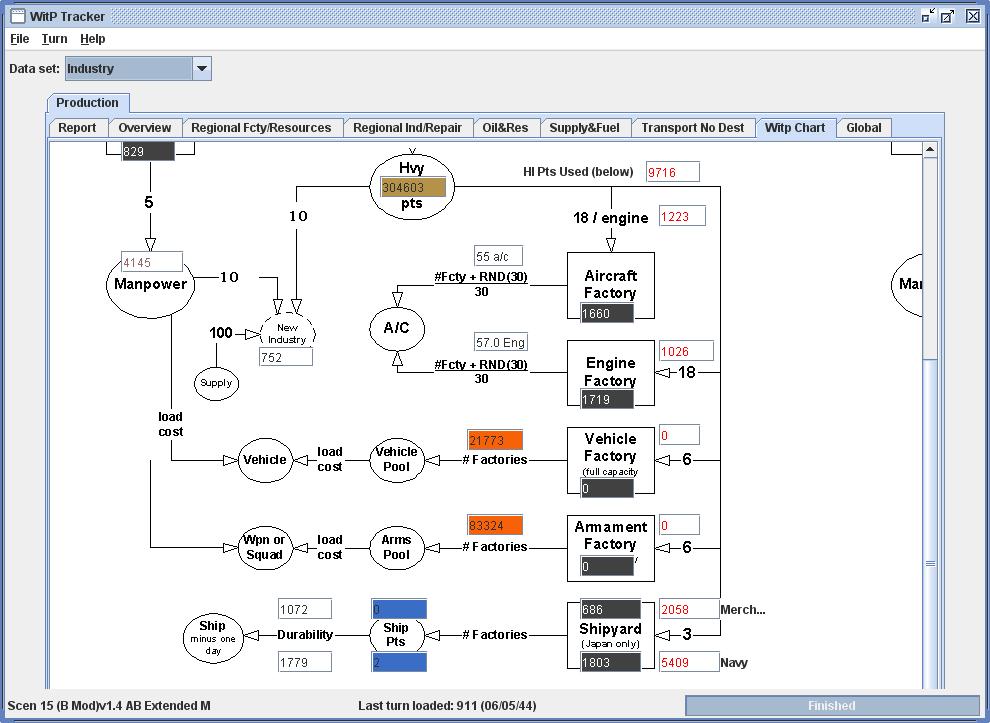The height and width of the screenshot is (723, 990).
Task: Click the Merchant HI field 2058
Action: click(689, 609)
